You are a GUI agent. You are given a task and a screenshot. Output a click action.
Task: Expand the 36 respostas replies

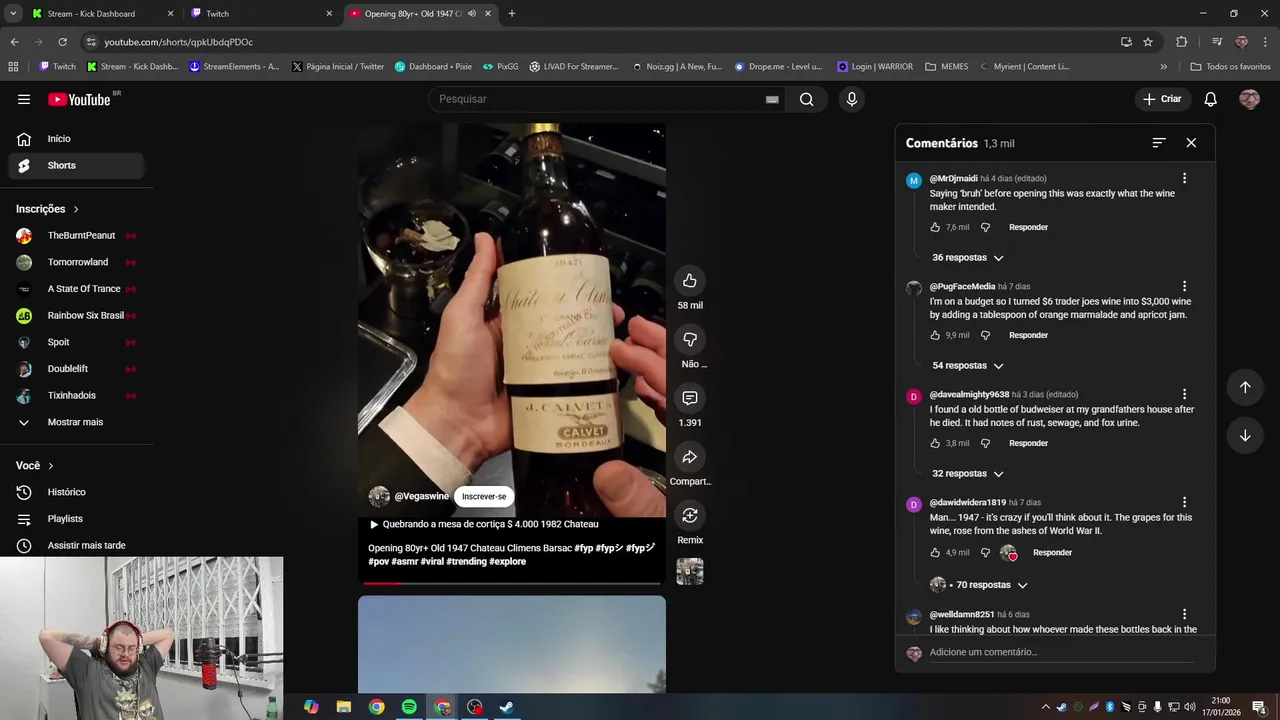click(x=967, y=257)
